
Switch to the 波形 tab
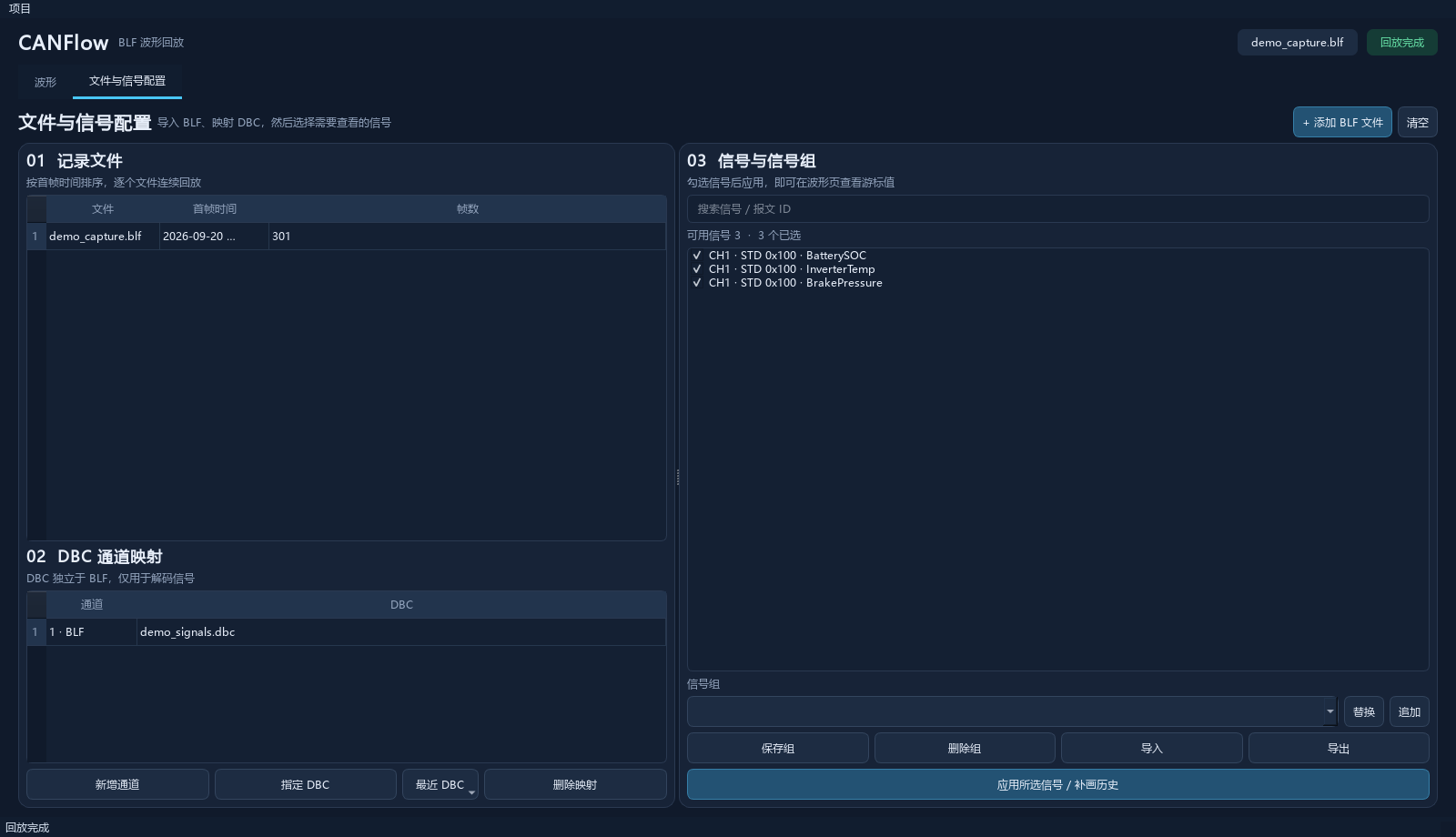tap(45, 82)
